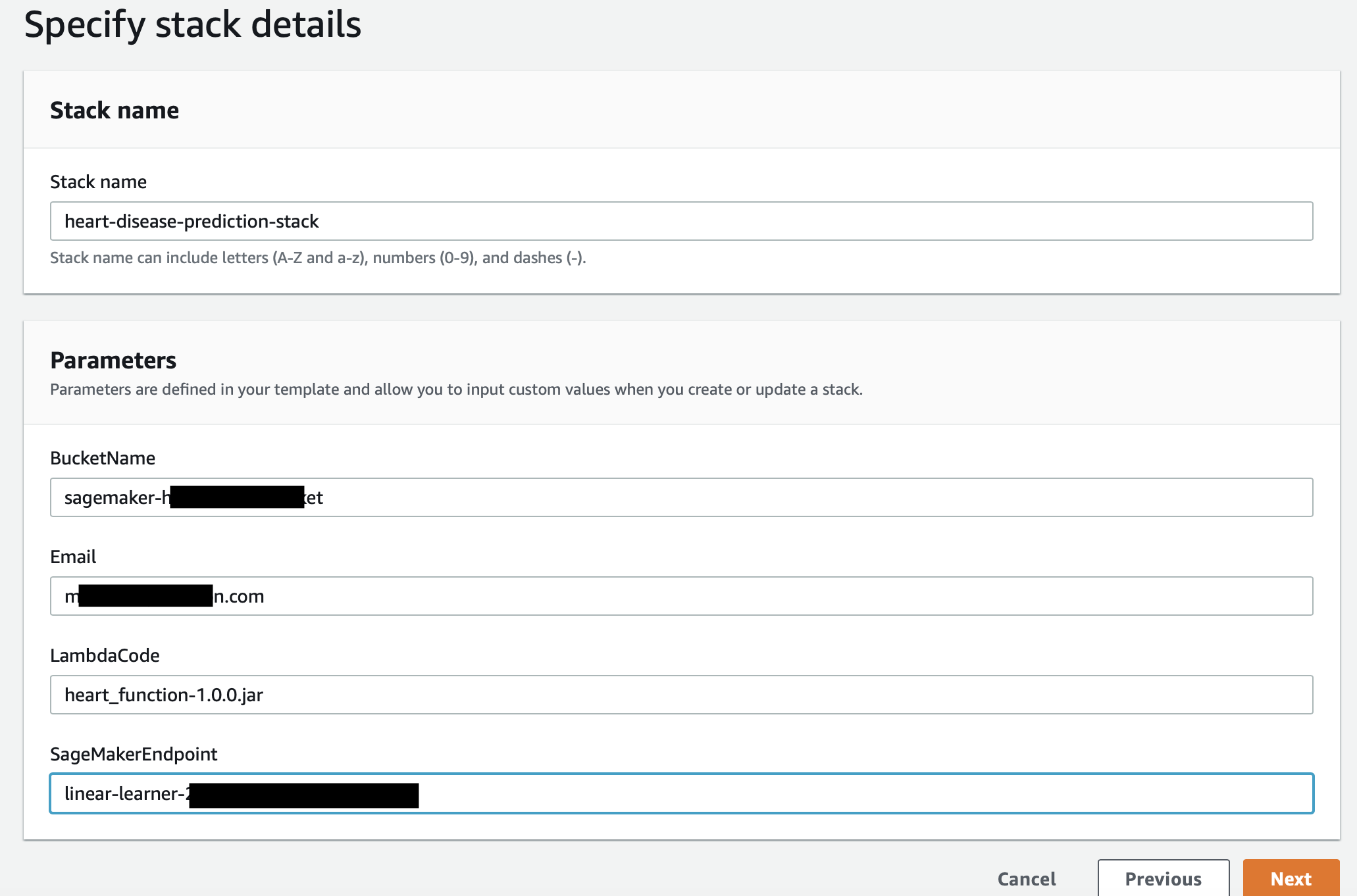The width and height of the screenshot is (1357, 896).
Task: Click the Email parameter label
Action: 73,557
